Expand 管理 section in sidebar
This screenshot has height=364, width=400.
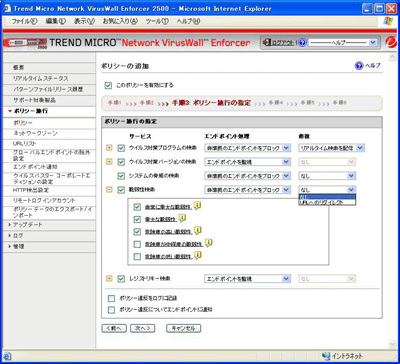16,246
